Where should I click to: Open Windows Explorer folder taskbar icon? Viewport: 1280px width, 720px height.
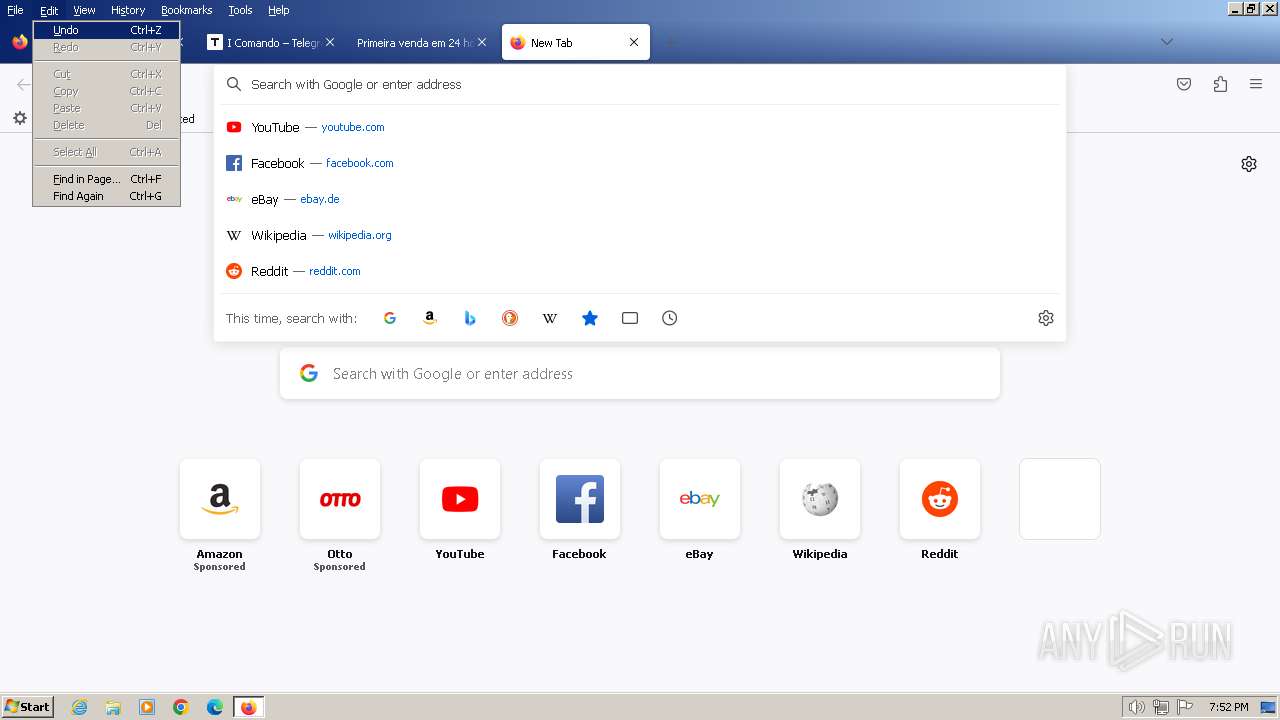[113, 707]
